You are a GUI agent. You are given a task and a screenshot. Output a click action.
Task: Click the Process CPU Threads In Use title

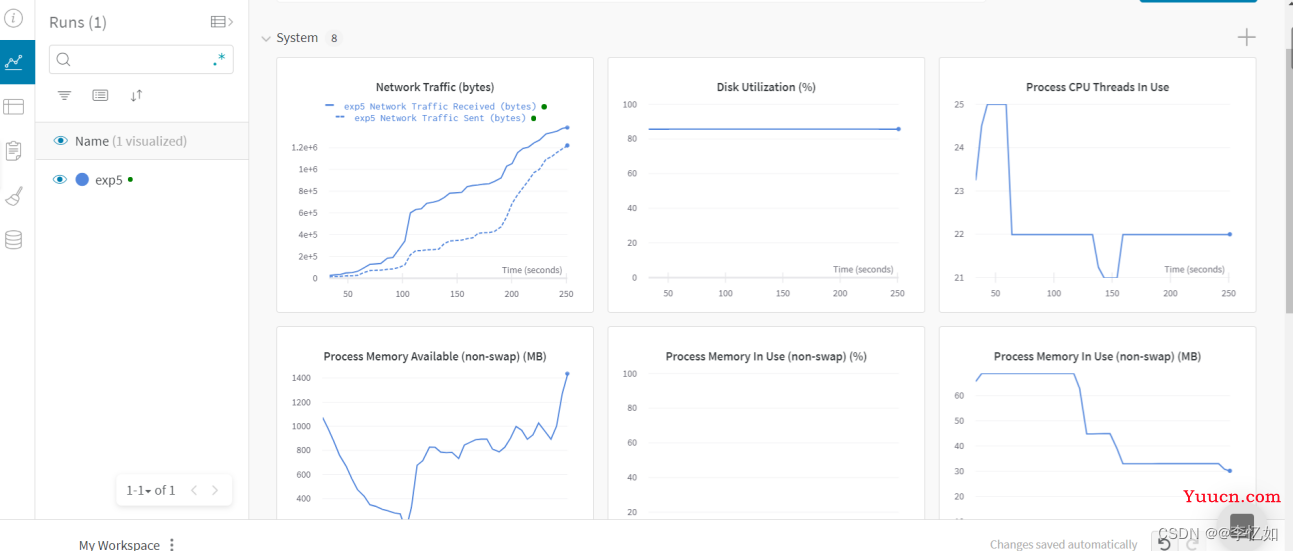click(x=1097, y=87)
